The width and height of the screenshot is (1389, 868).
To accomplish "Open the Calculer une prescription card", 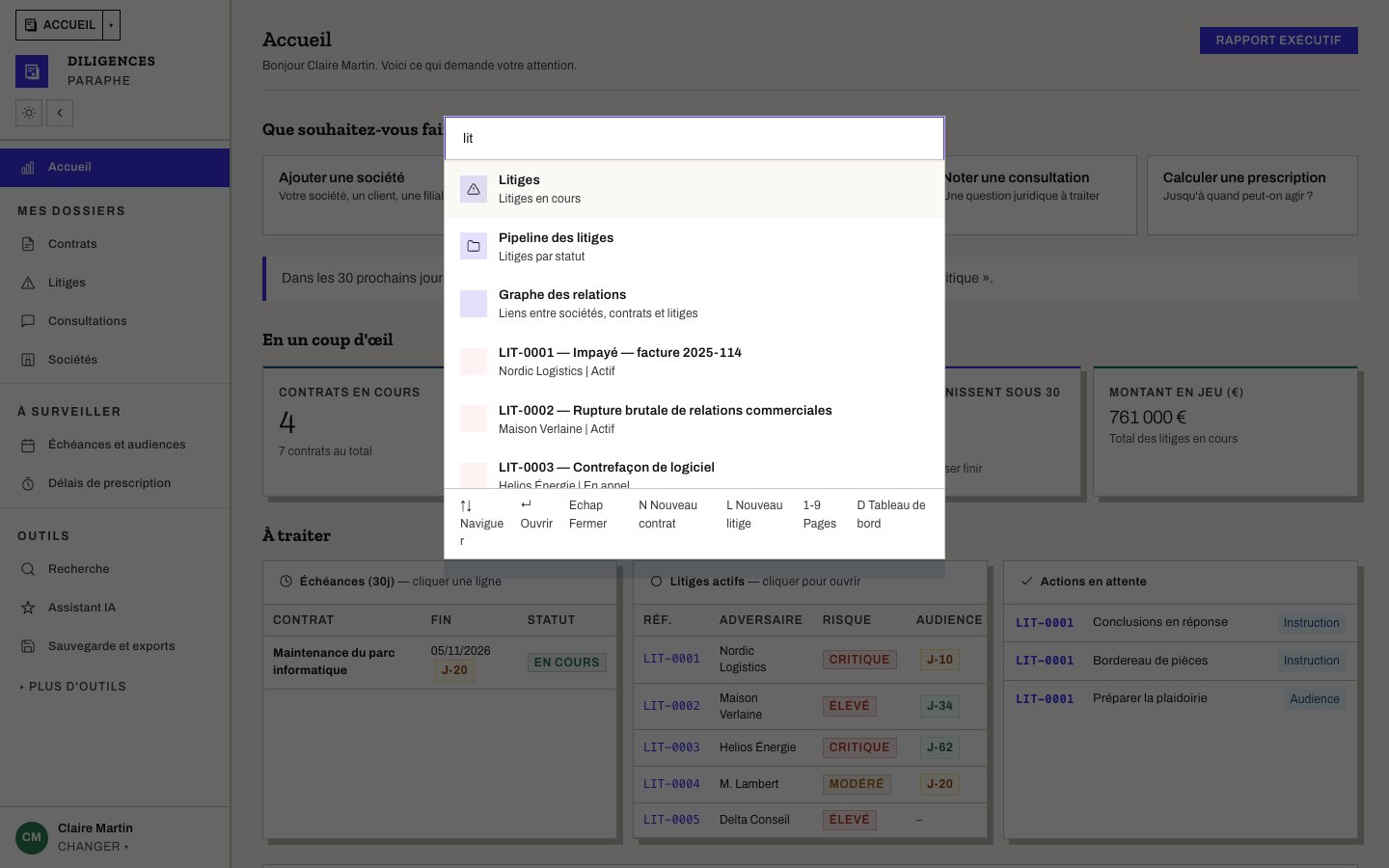I will (1252, 196).
